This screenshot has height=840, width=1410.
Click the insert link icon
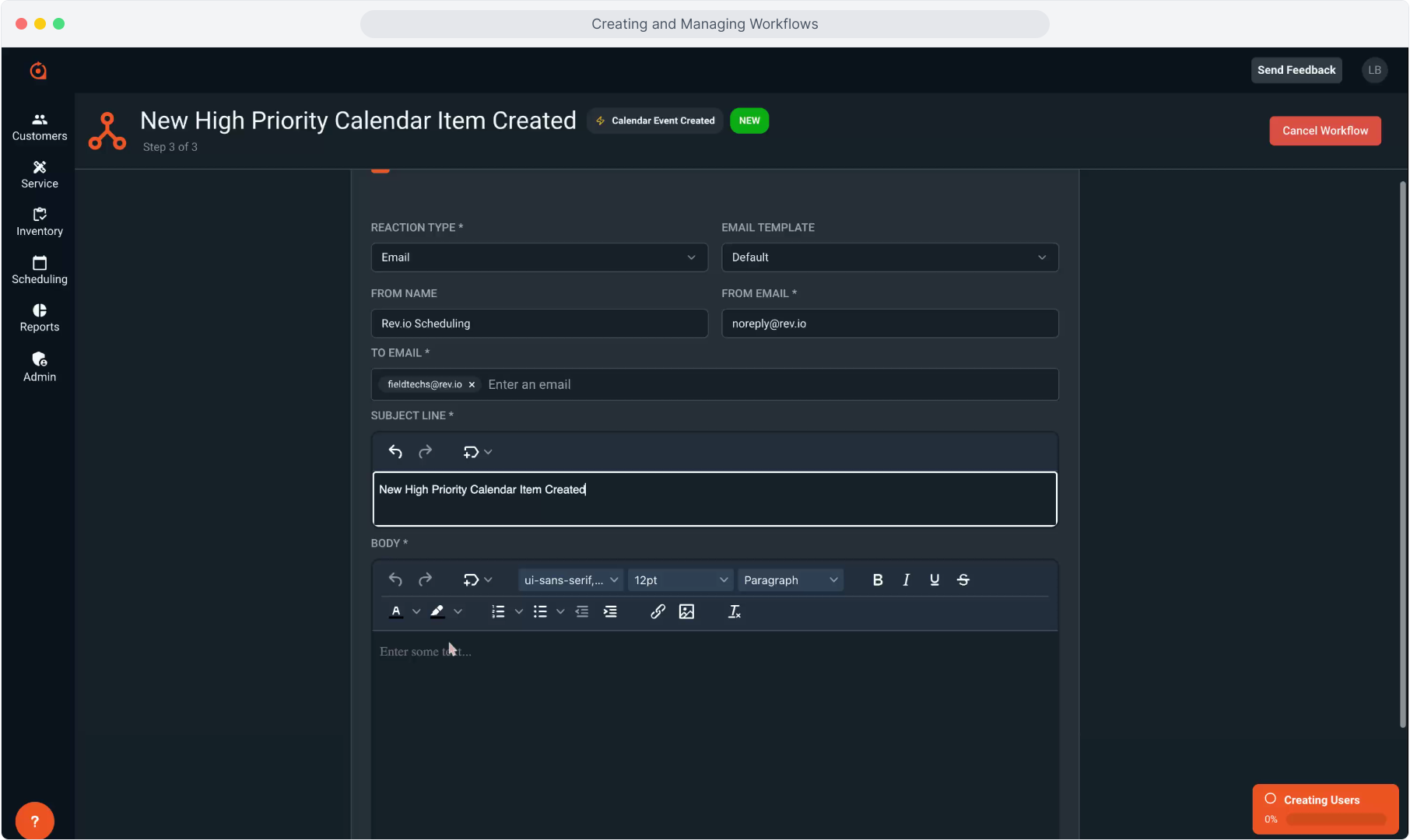(658, 612)
